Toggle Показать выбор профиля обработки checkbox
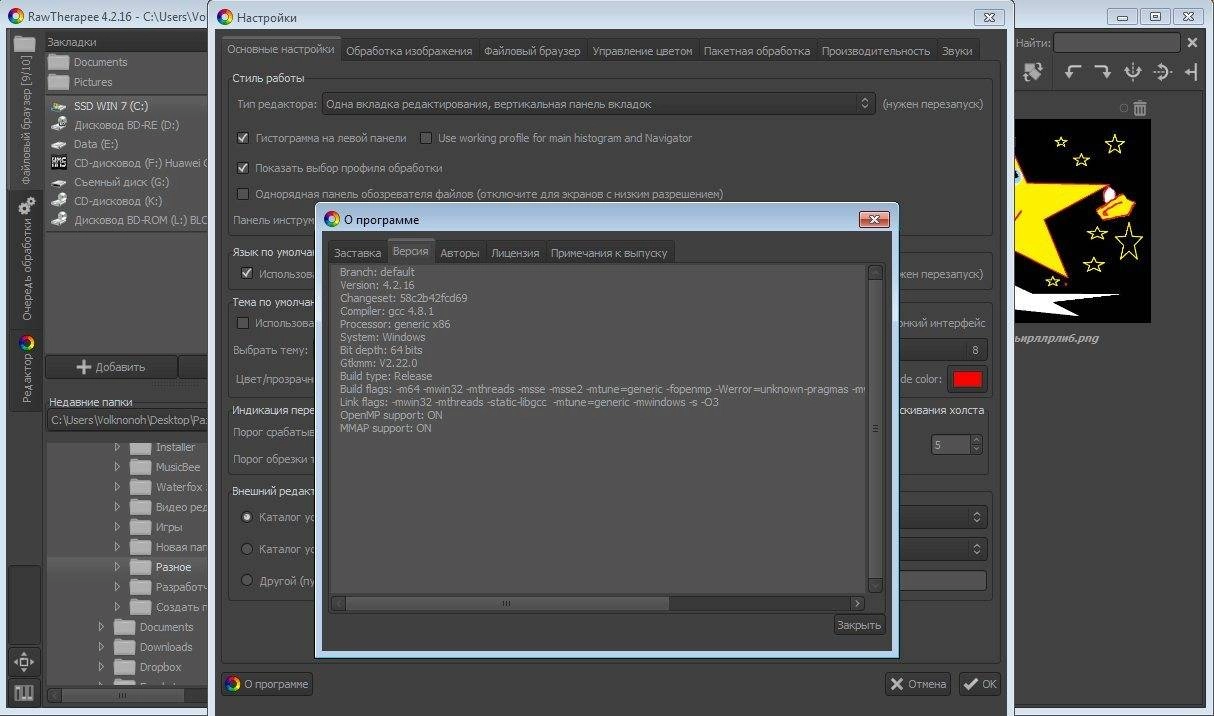This screenshot has width=1214, height=716. tap(243, 168)
